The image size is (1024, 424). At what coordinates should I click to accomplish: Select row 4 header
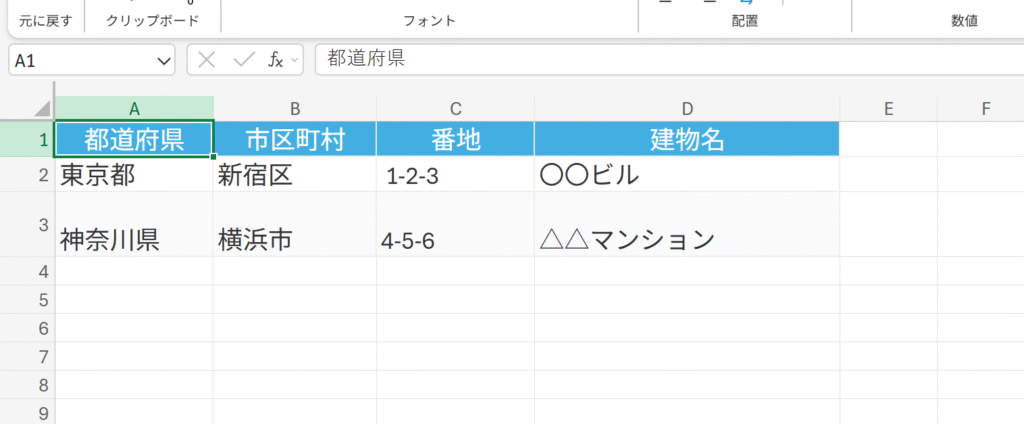click(x=27, y=271)
